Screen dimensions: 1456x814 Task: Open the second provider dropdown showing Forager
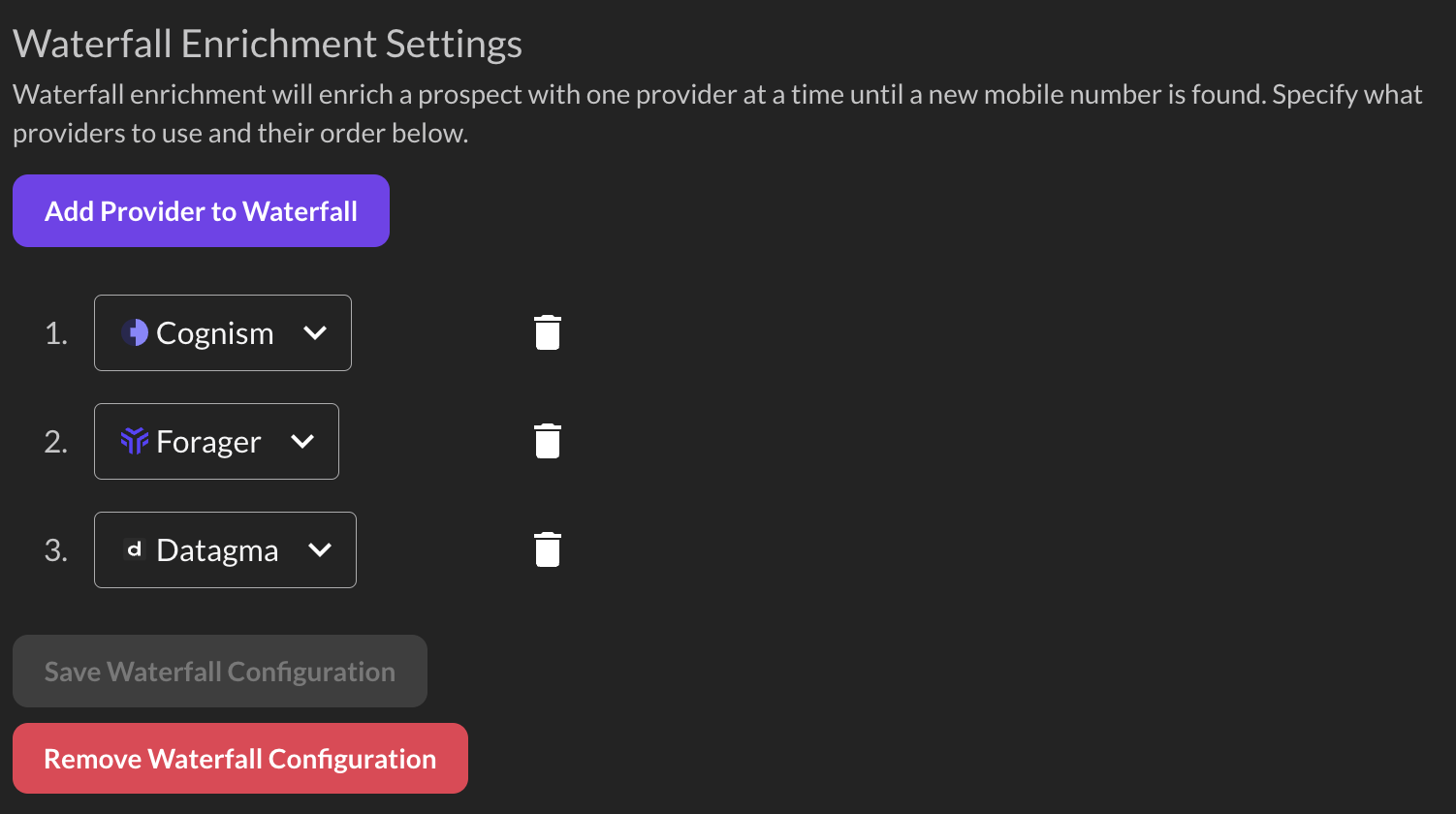tap(216, 441)
